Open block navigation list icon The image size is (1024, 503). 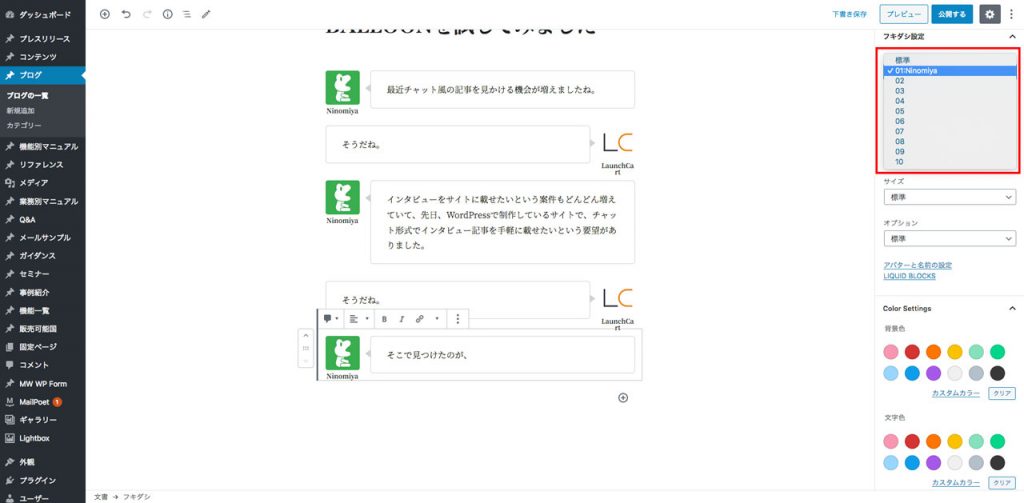click(x=187, y=14)
